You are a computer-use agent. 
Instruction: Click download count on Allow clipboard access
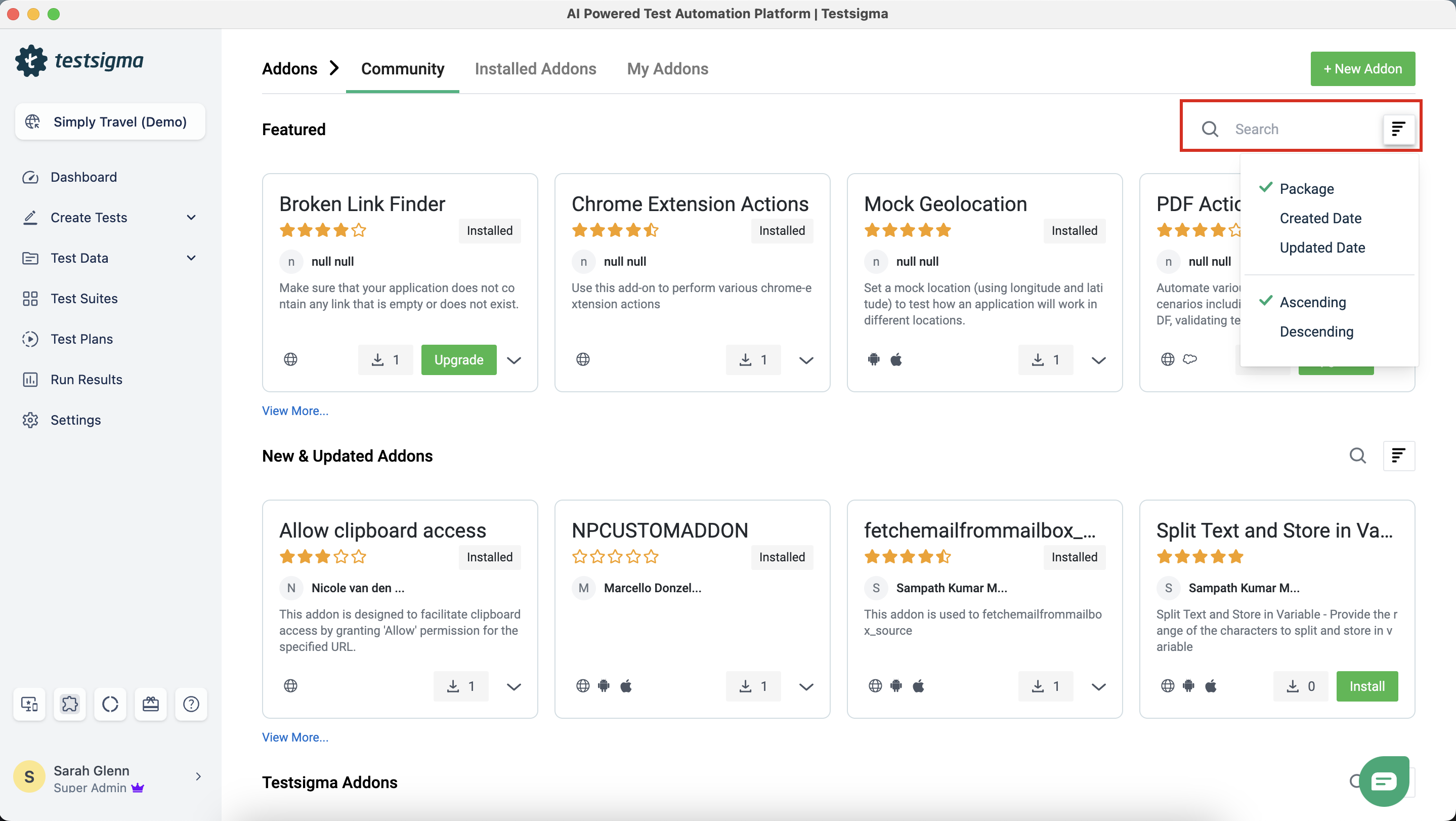461,686
